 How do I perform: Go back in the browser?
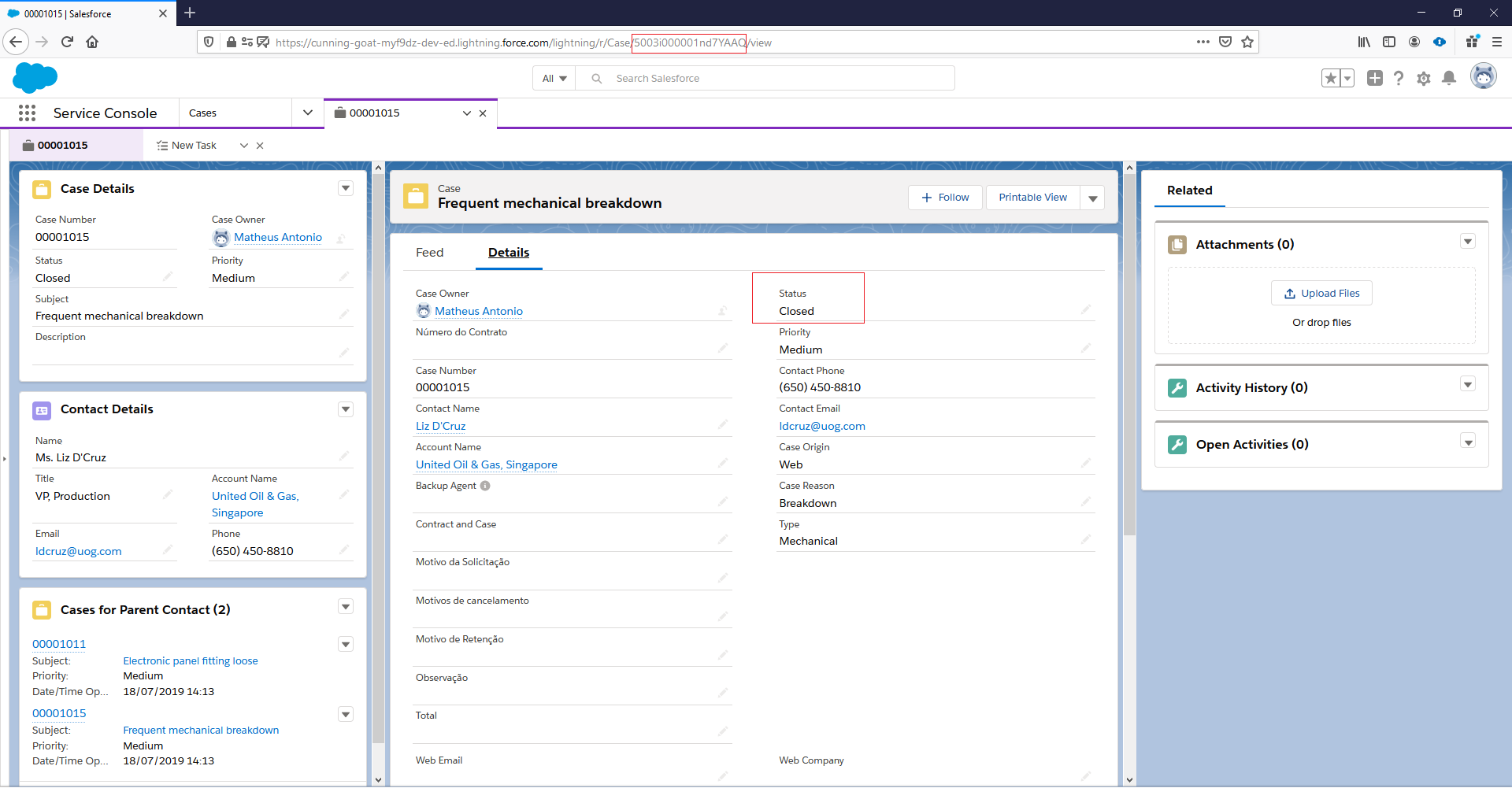point(17,42)
